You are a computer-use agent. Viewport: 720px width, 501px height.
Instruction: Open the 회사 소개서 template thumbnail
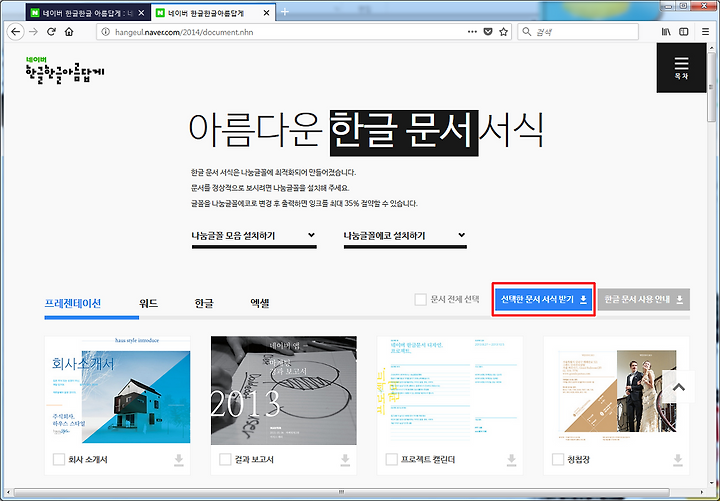118,392
